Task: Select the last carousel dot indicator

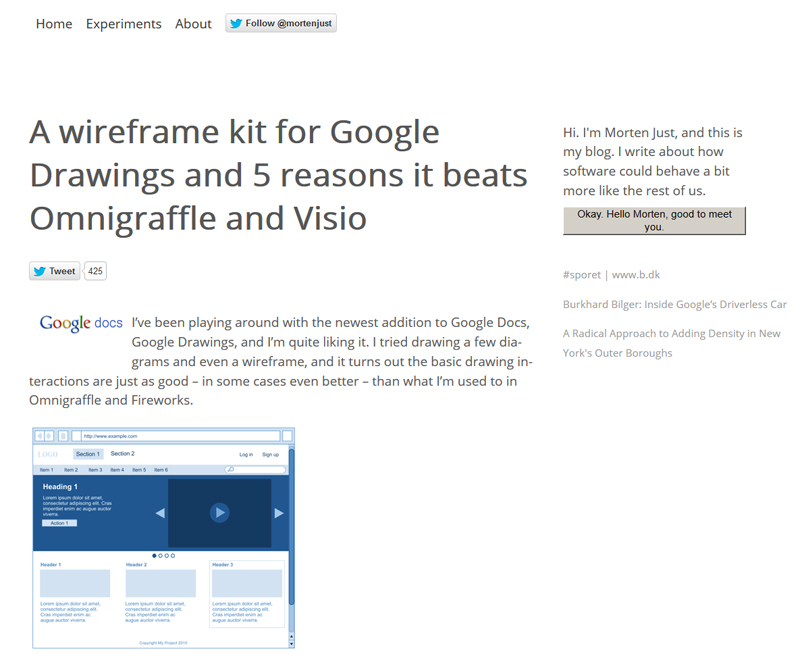Action: [173, 555]
